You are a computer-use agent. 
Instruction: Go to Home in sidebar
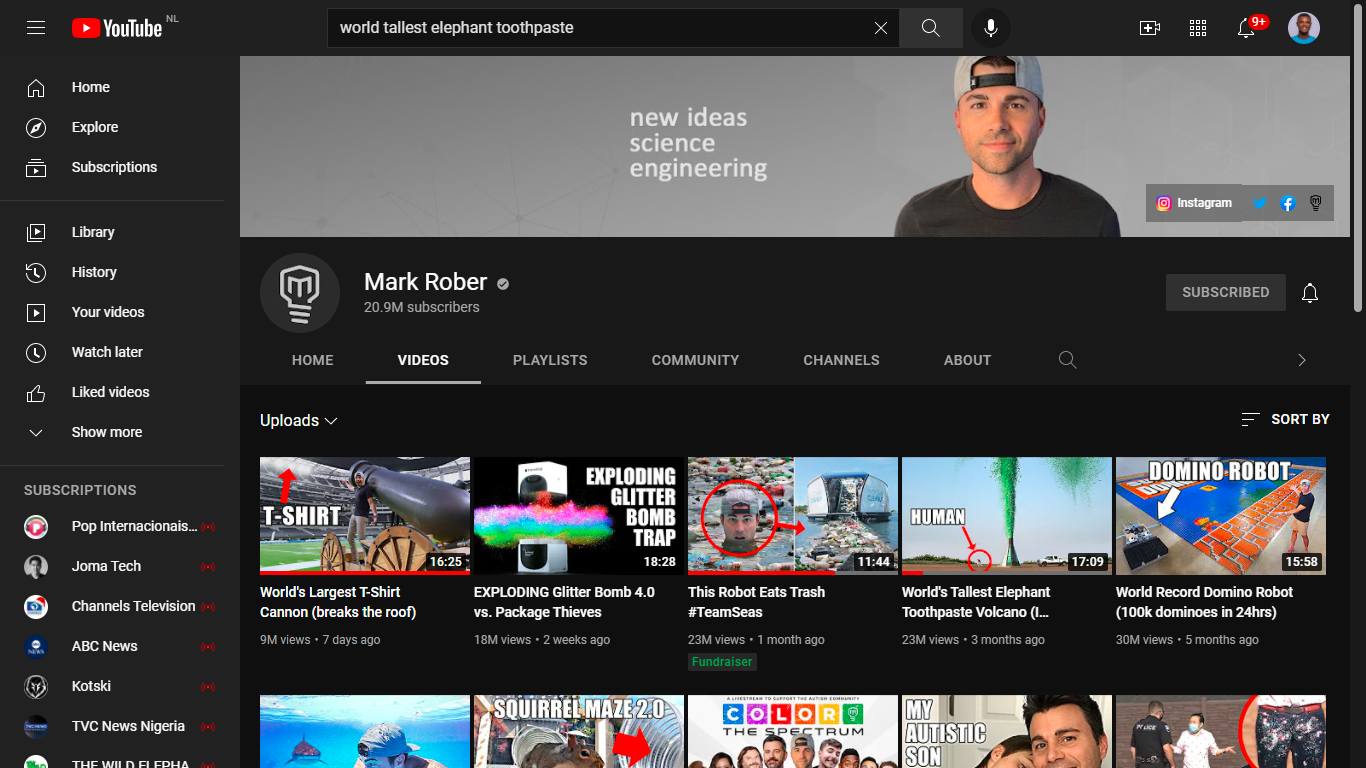point(112,87)
